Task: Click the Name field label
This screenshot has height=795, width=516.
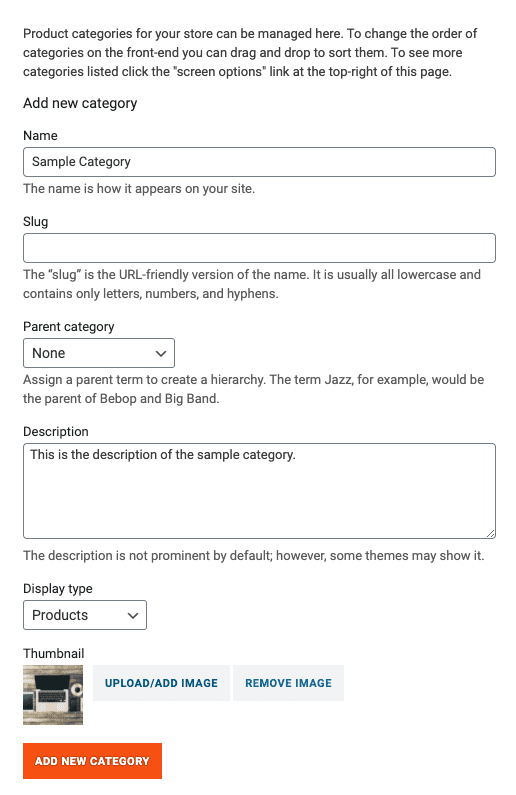Action: (40, 135)
